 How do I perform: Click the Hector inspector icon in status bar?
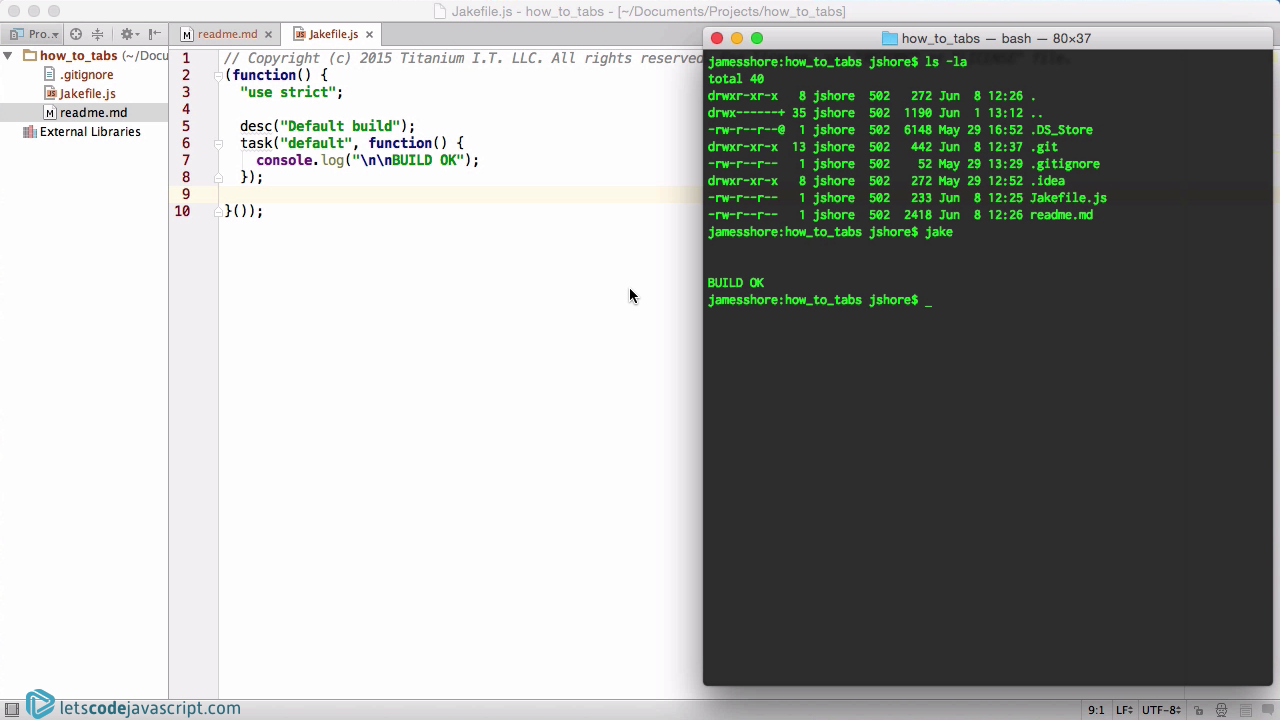(1222, 710)
